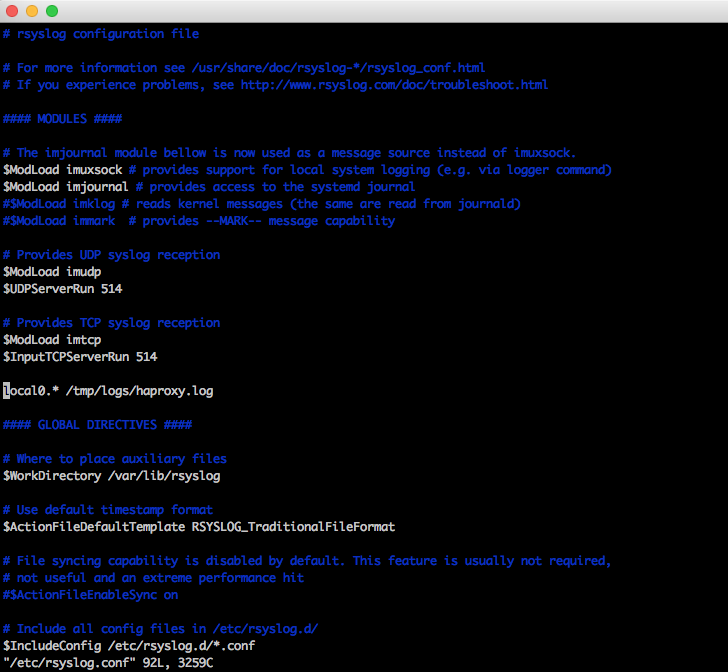Click the '$WorkDirectory /var/lib/rsyslog' line

coord(111,476)
